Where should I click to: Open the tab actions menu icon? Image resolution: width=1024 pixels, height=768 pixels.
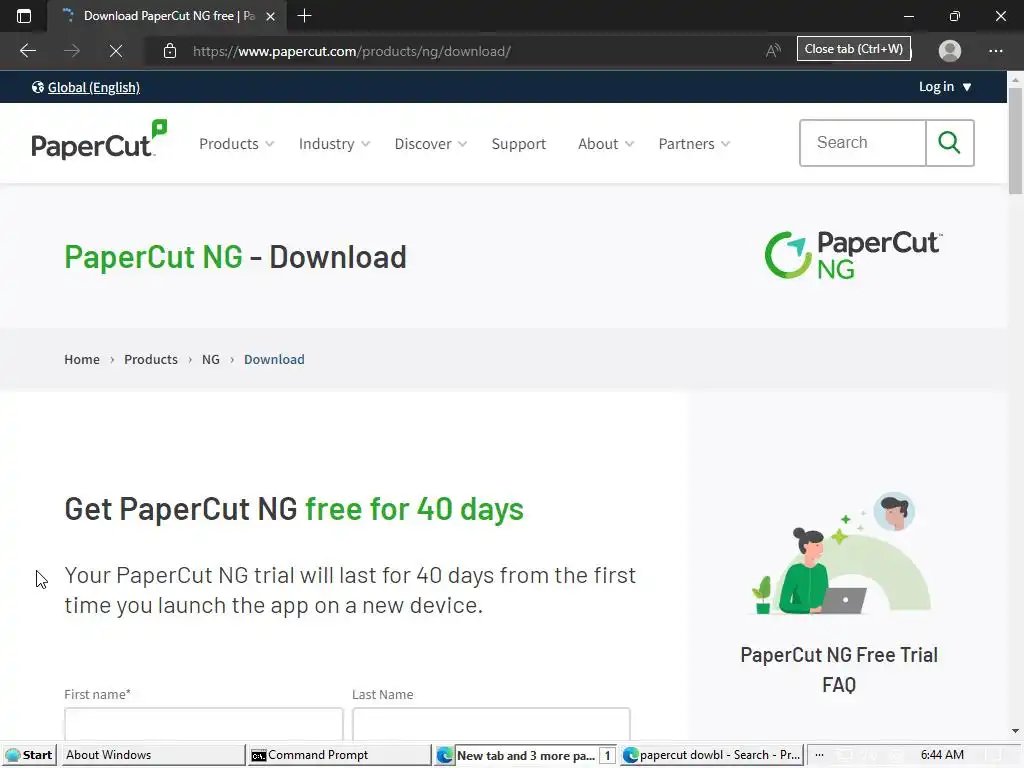click(24, 16)
